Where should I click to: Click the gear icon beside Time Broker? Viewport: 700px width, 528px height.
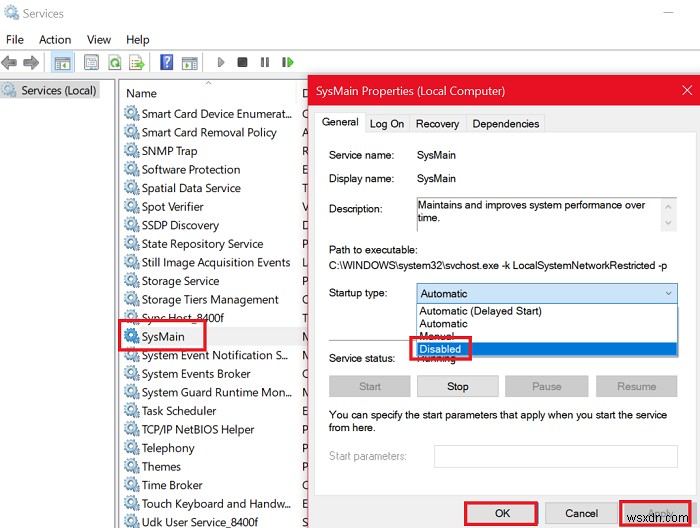[x=132, y=485]
